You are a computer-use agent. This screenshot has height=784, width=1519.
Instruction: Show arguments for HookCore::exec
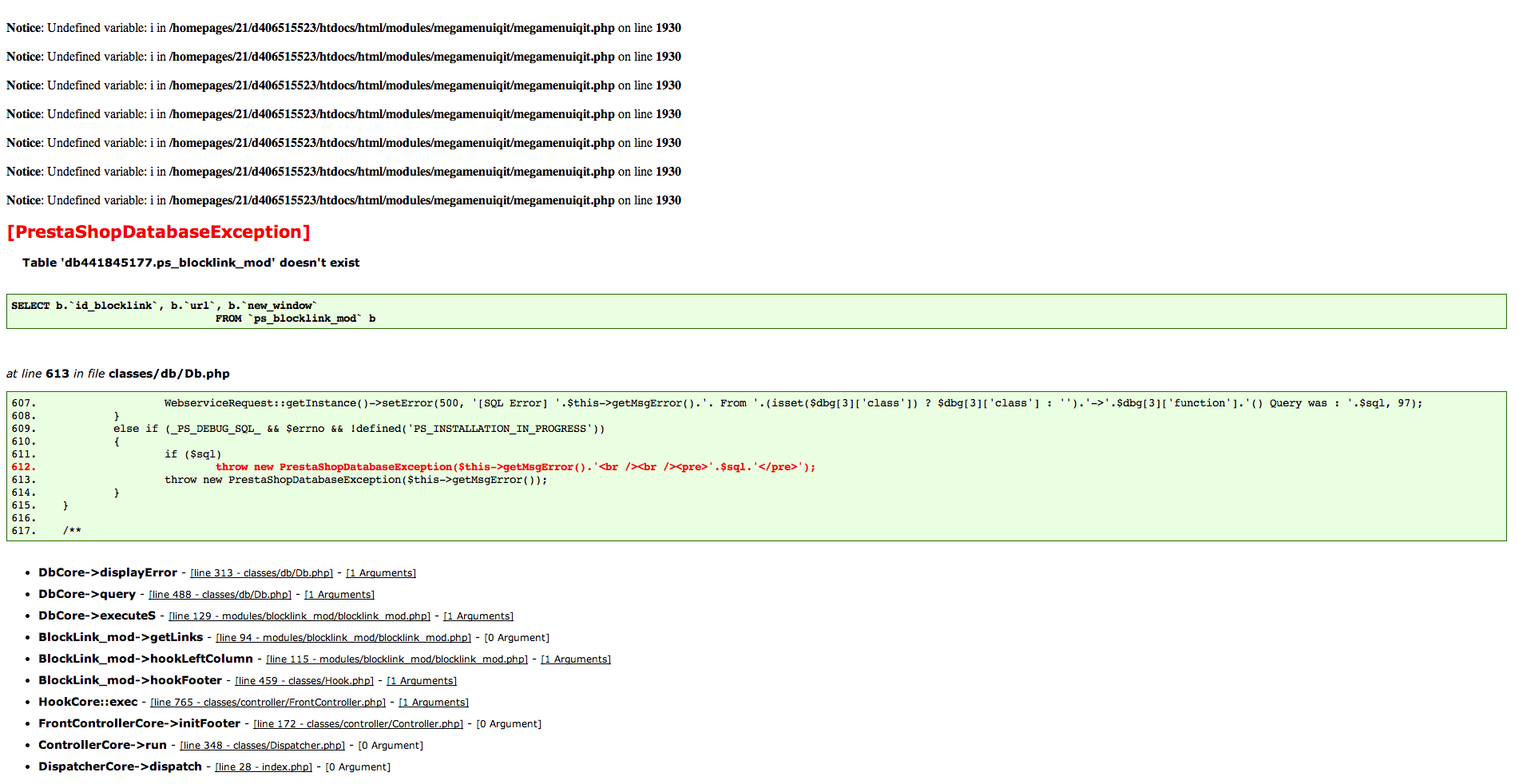pyautogui.click(x=434, y=703)
